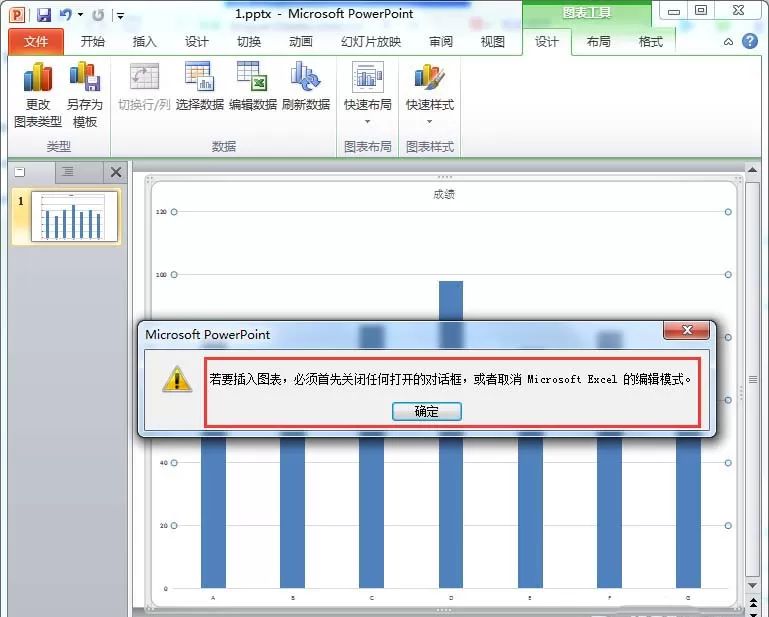Open the 文件 menu tab
The width and height of the screenshot is (769, 617).
(x=36, y=42)
